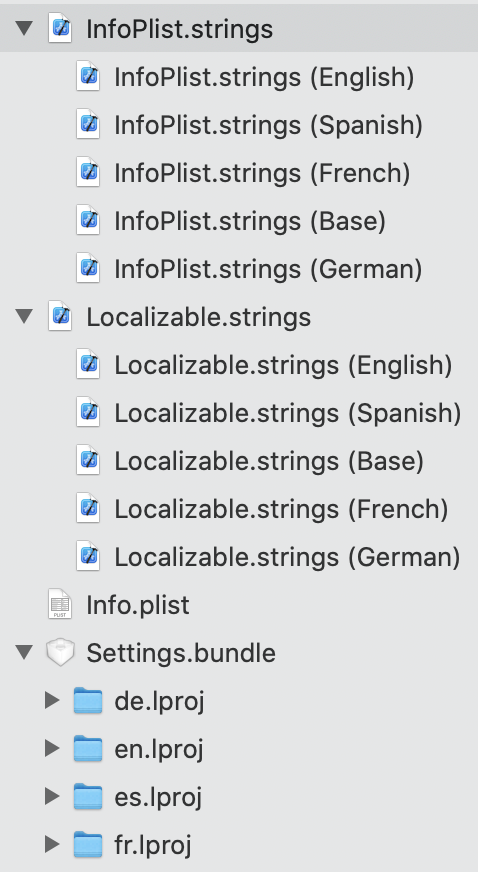This screenshot has width=478, height=872.
Task: Click the Localizable.strings (German) file icon
Action: [x=88, y=557]
